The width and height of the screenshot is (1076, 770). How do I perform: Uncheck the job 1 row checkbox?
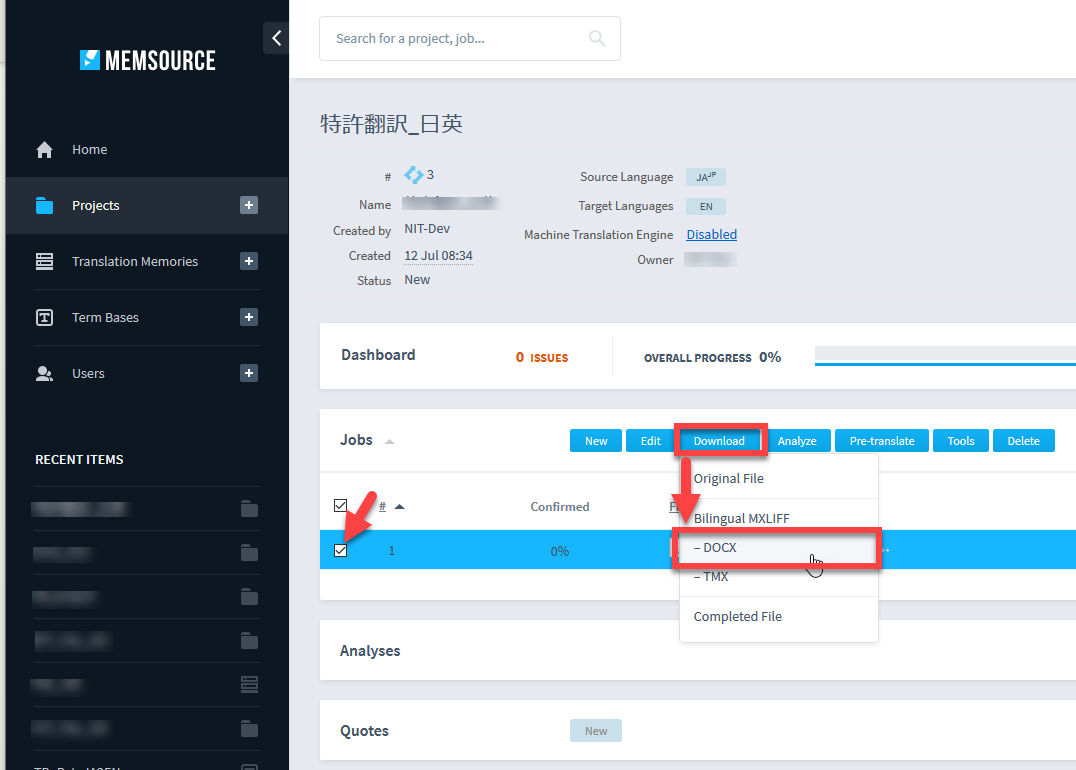[x=340, y=551]
